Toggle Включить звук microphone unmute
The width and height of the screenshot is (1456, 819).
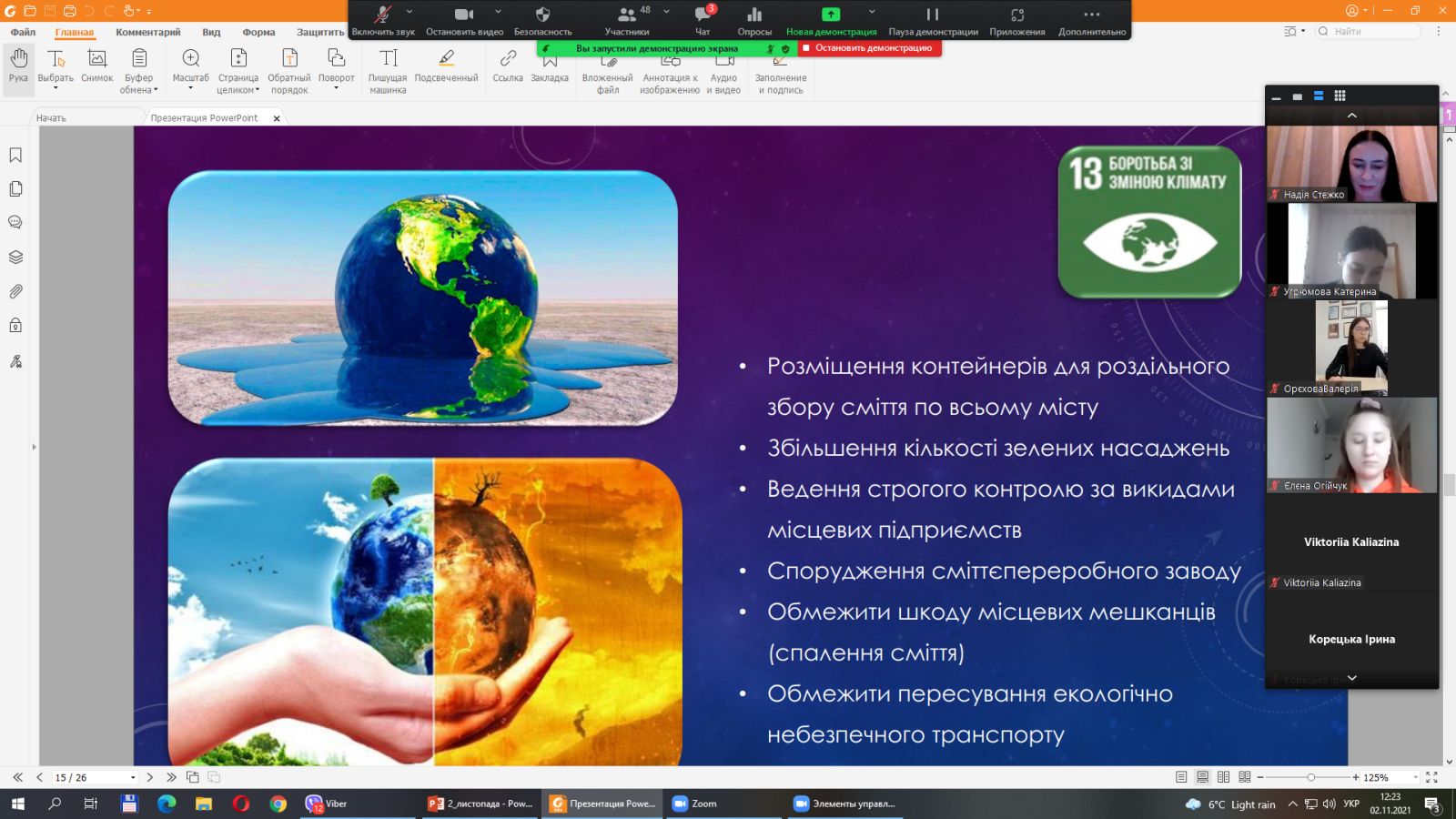point(383,20)
